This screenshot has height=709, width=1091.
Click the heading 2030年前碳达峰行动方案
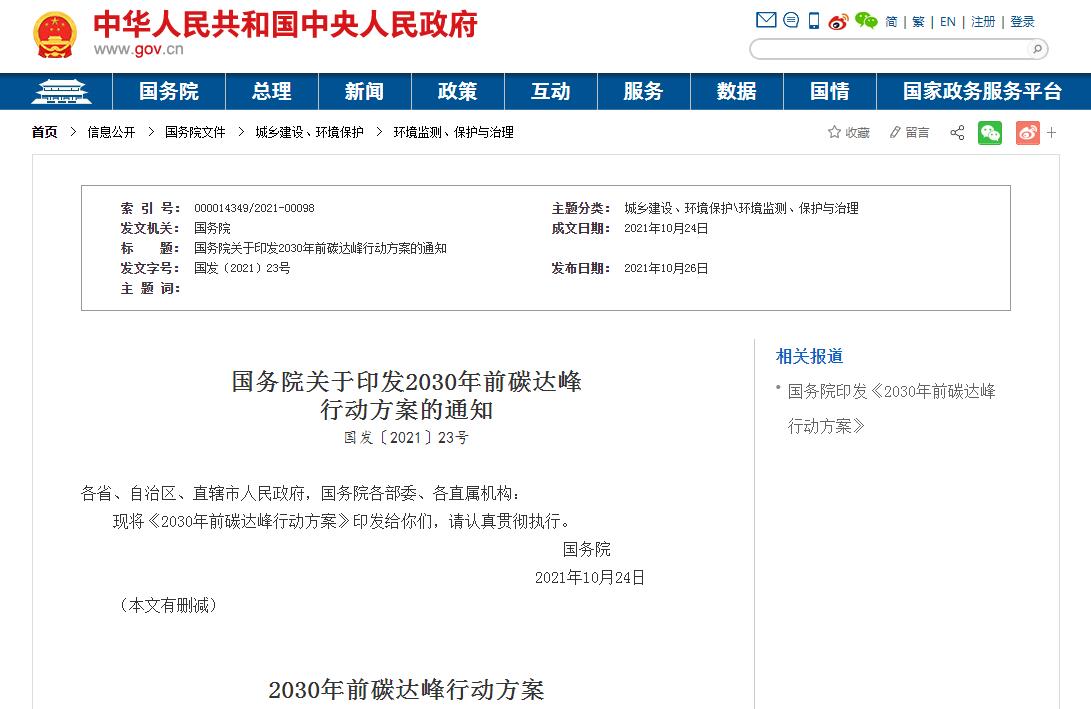tap(406, 690)
